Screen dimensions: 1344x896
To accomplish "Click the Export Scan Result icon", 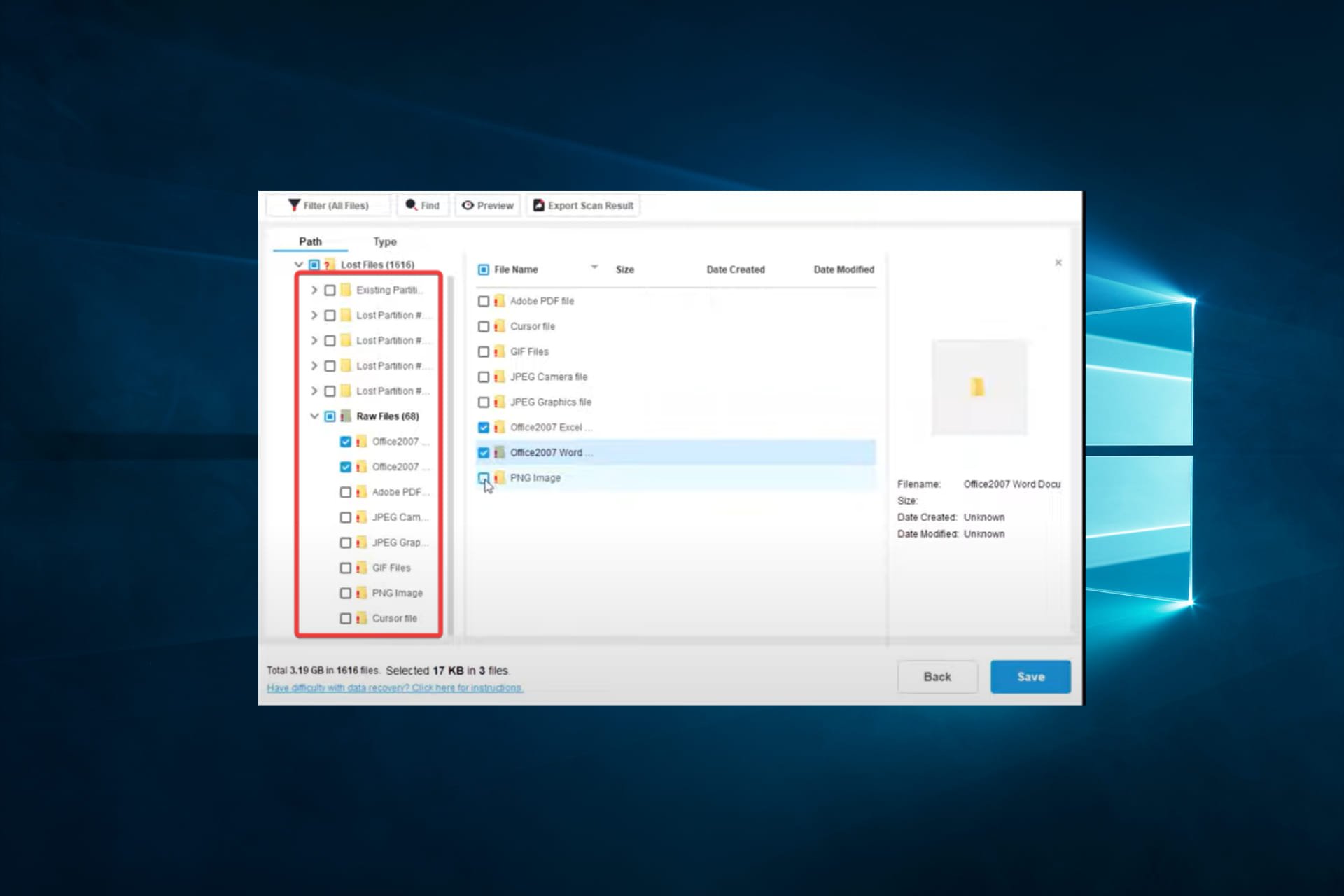I will [x=538, y=205].
